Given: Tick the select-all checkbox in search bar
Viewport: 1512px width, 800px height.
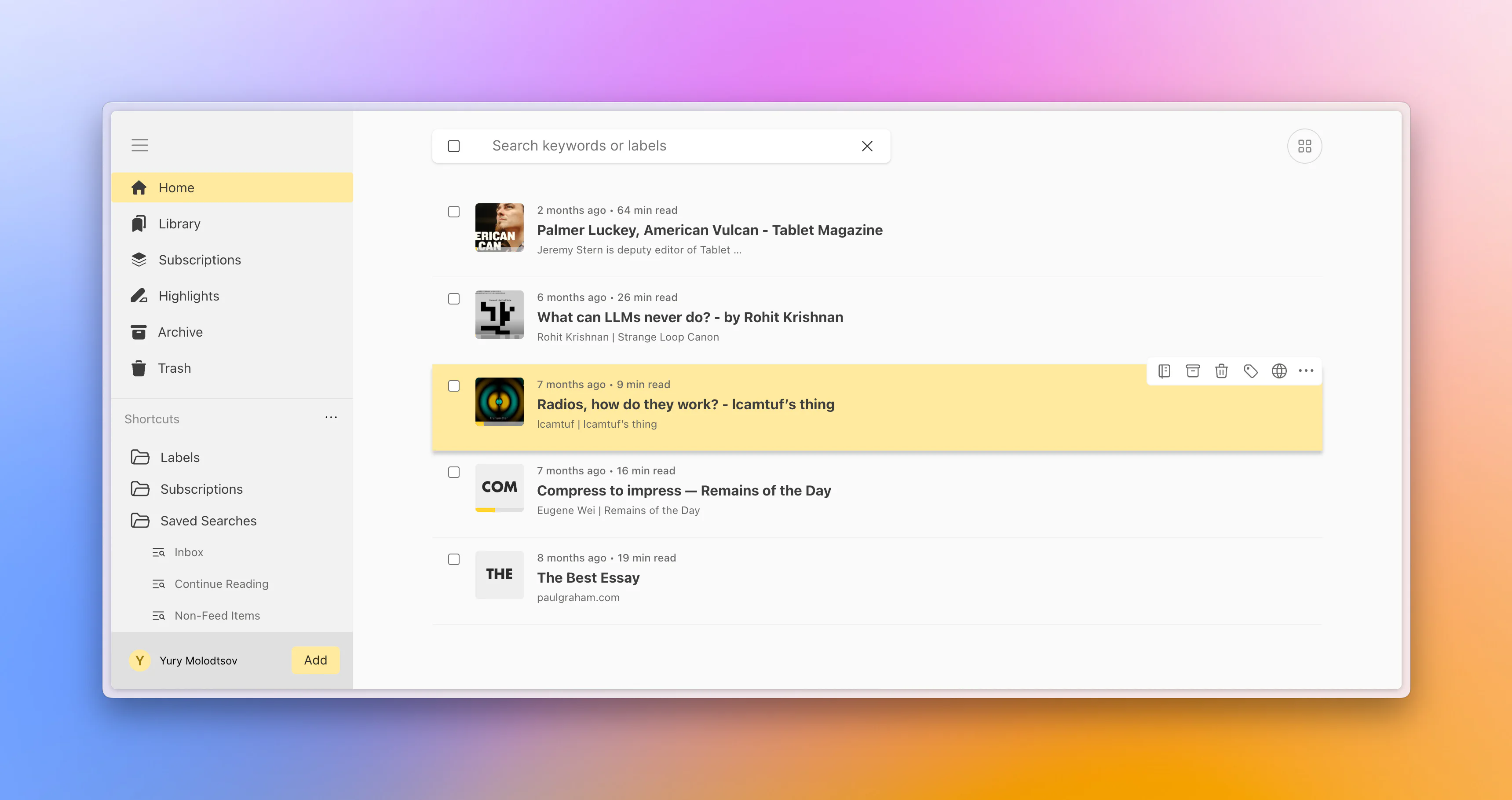Looking at the screenshot, I should point(454,146).
